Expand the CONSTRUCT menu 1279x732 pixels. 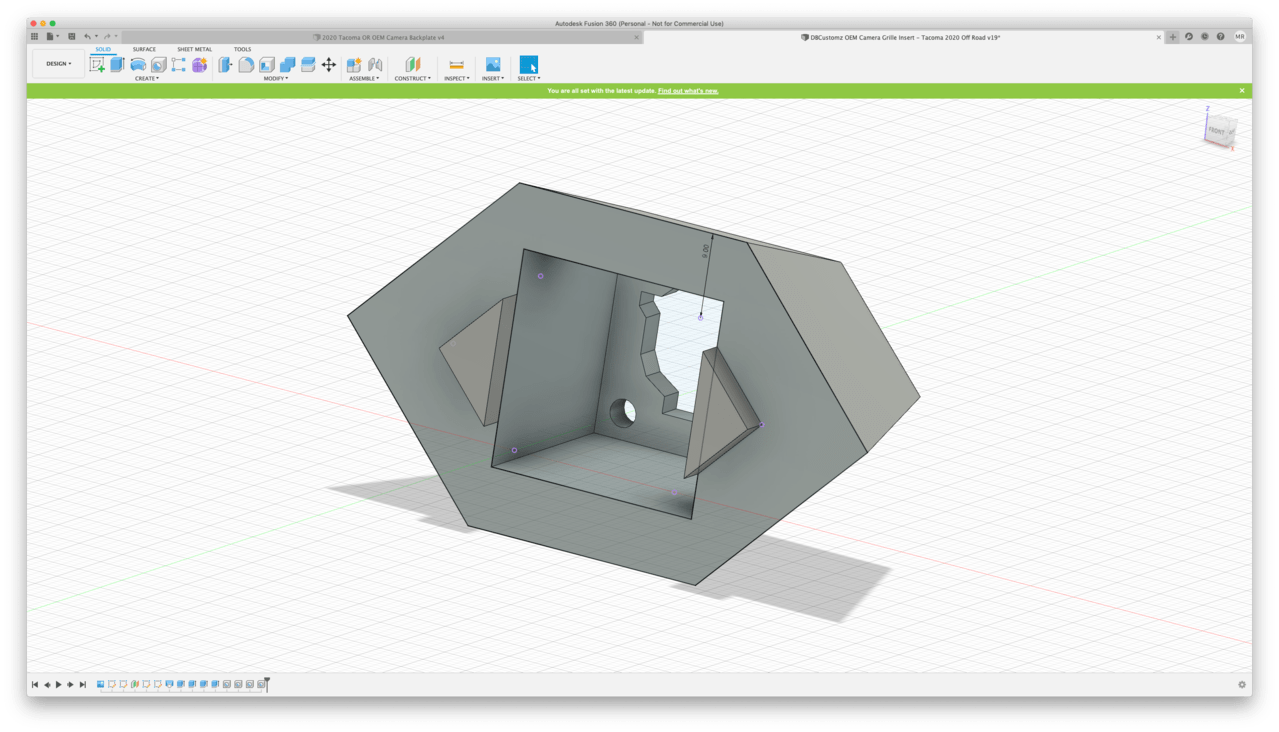pyautogui.click(x=413, y=78)
